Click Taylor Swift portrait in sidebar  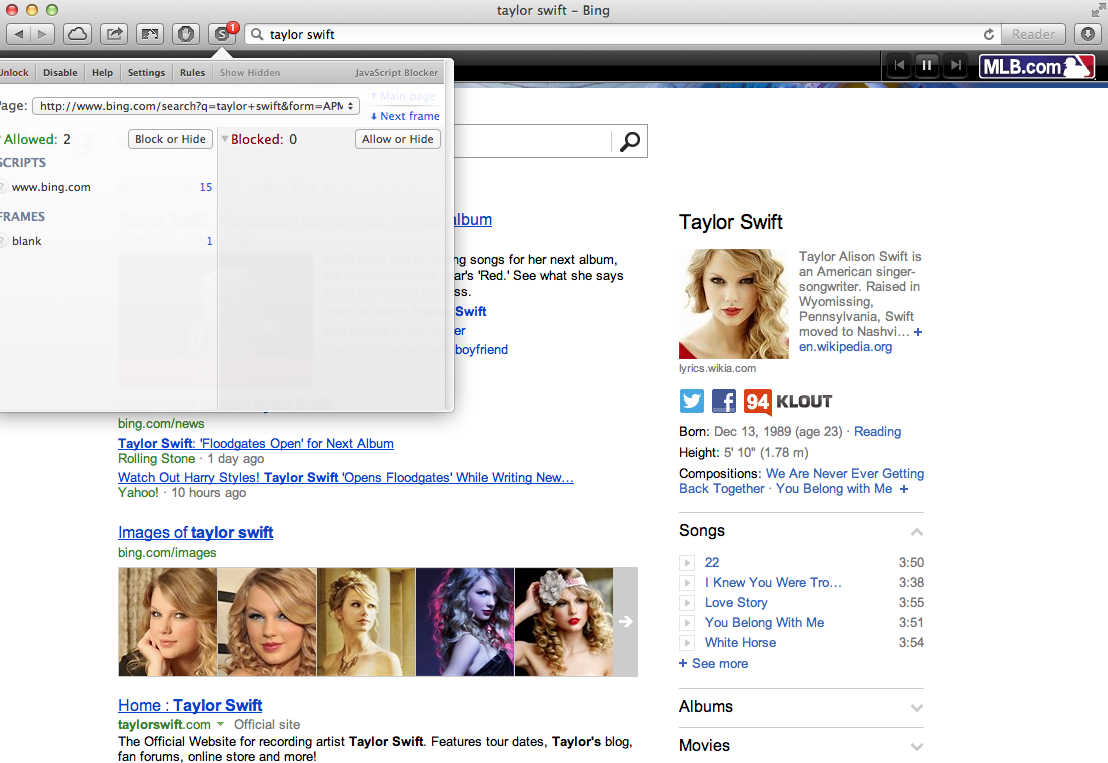click(733, 304)
